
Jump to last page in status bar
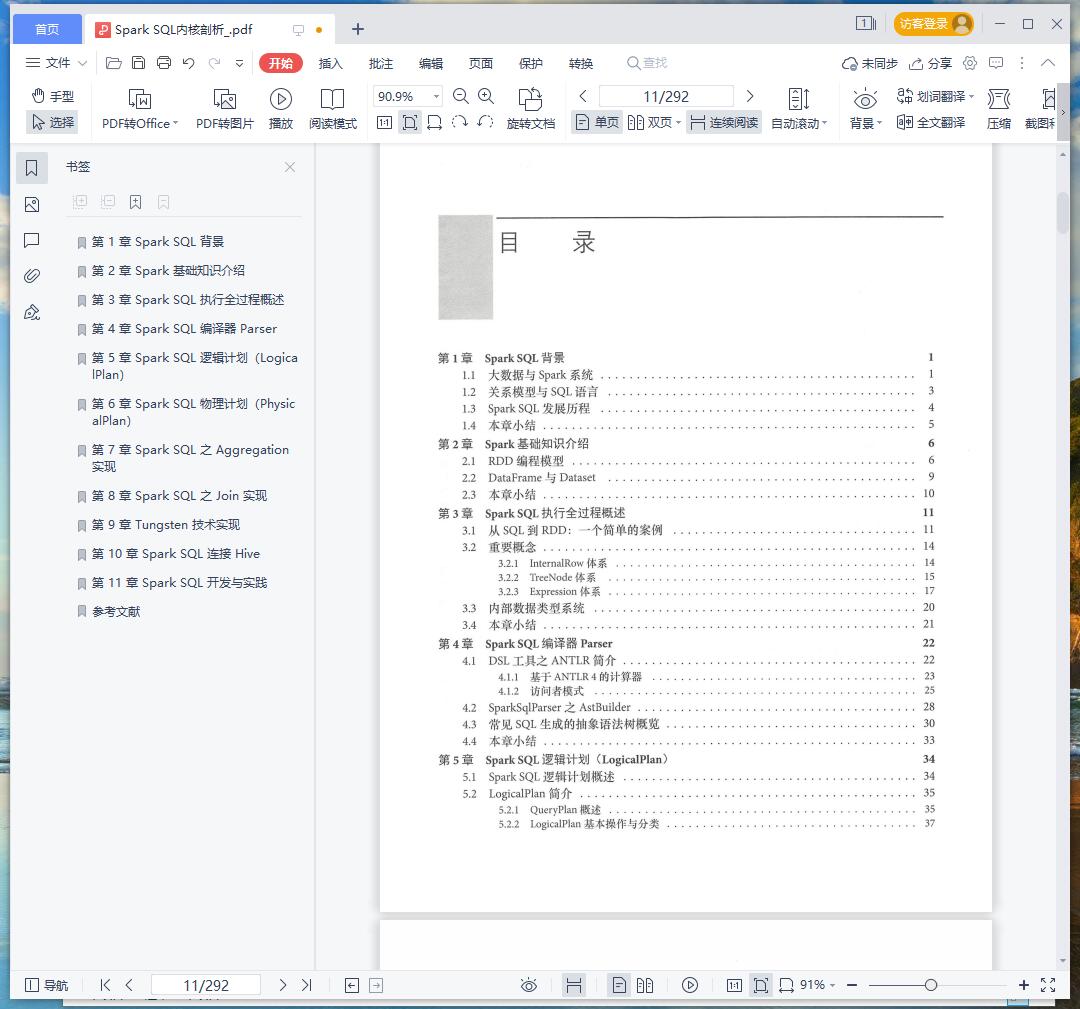[x=307, y=985]
